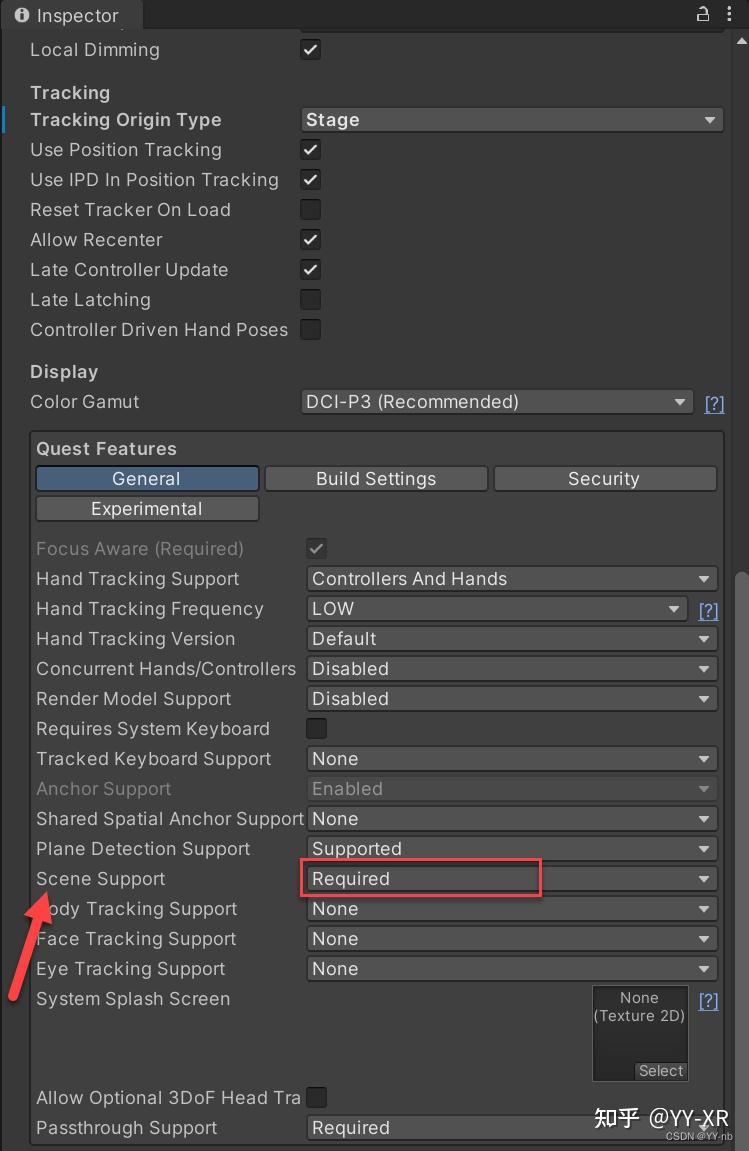Click the Inspector info icon

(x=22, y=14)
